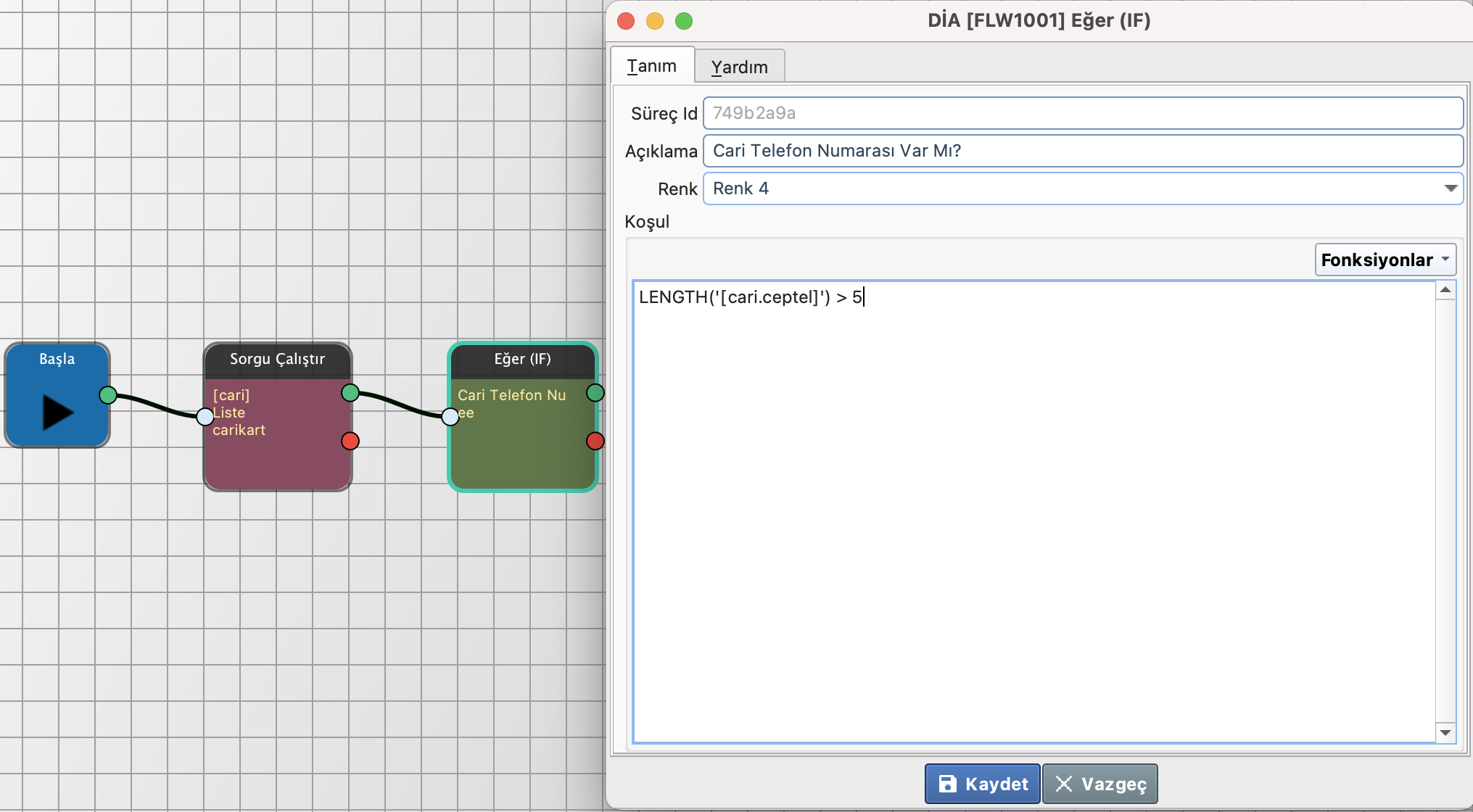Click input port of Sorgu Çalıştır node

click(205, 416)
